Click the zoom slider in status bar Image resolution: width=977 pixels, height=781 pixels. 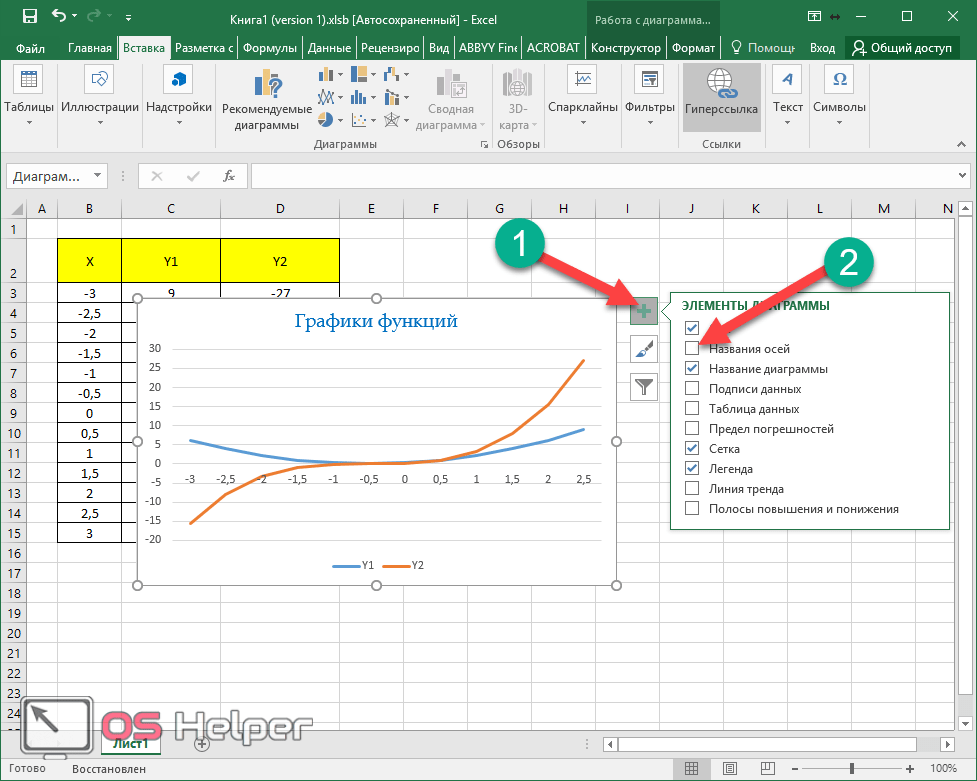[852, 769]
